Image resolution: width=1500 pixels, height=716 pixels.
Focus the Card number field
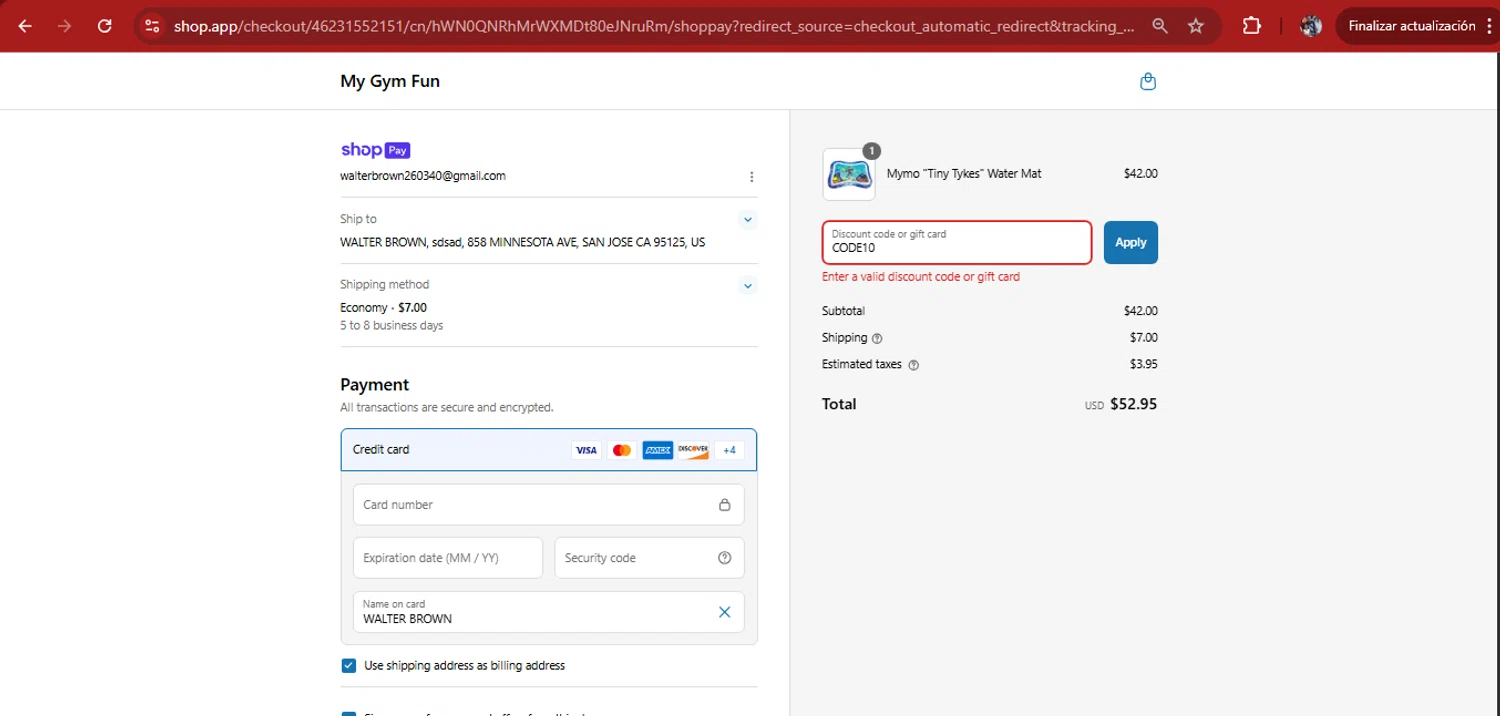pos(549,505)
